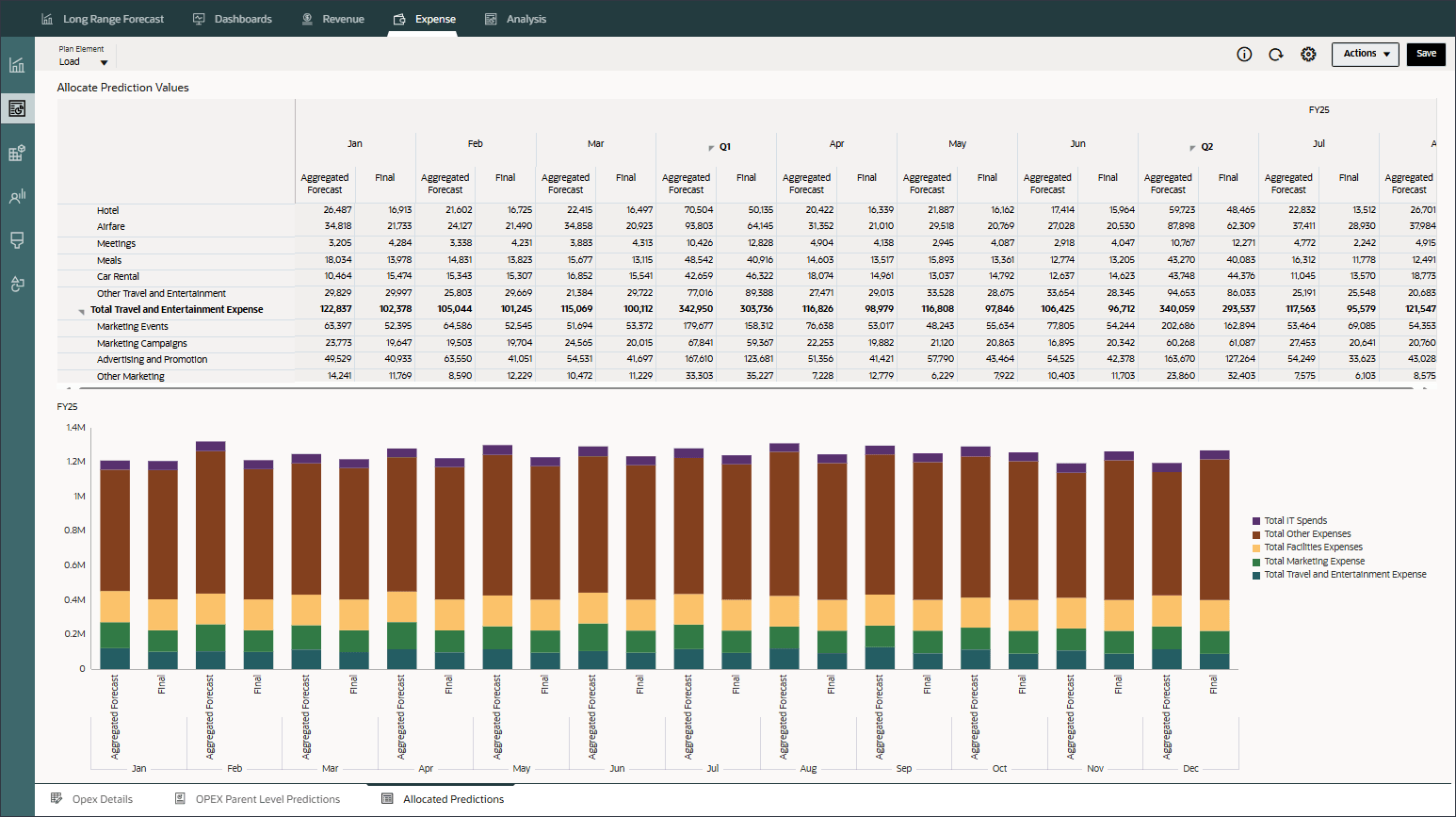Select the highlighted report sidebar icon
The width and height of the screenshot is (1456, 817).
pyautogui.click(x=17, y=108)
